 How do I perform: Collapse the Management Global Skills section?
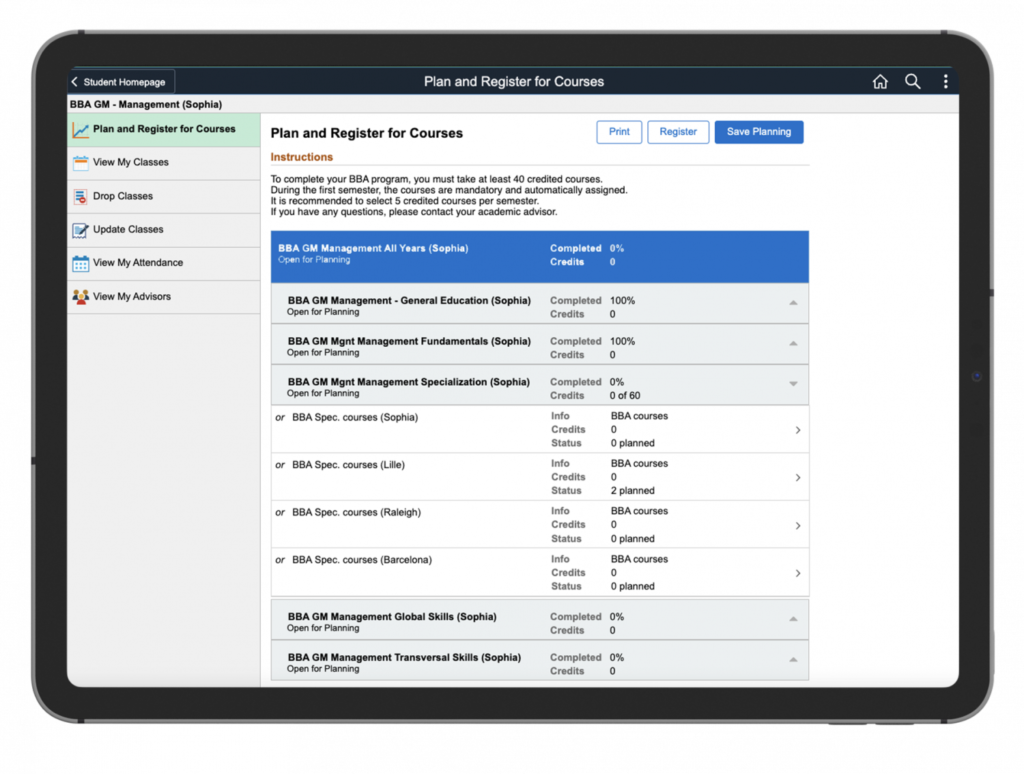[794, 620]
